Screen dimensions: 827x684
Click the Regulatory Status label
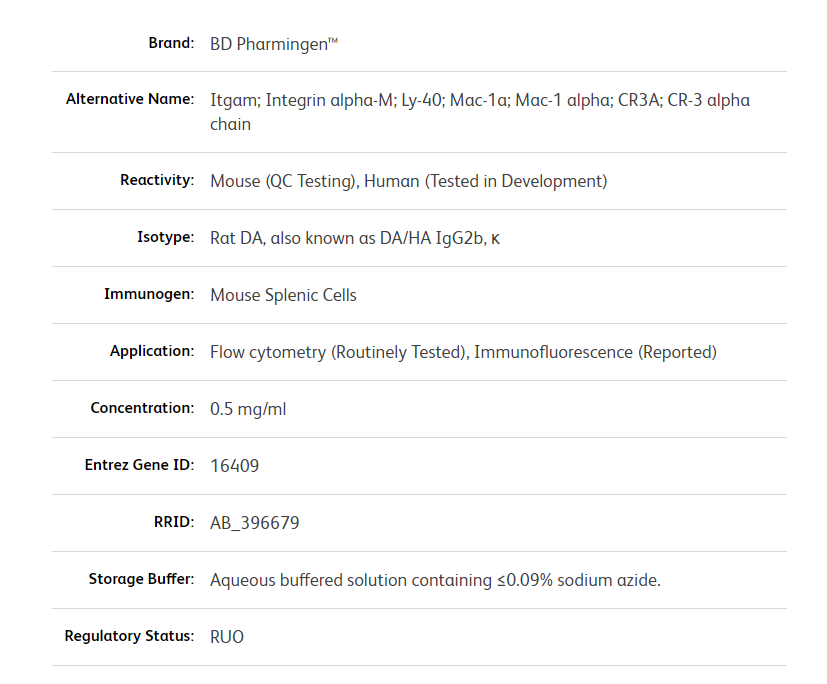pyautogui.click(x=129, y=635)
